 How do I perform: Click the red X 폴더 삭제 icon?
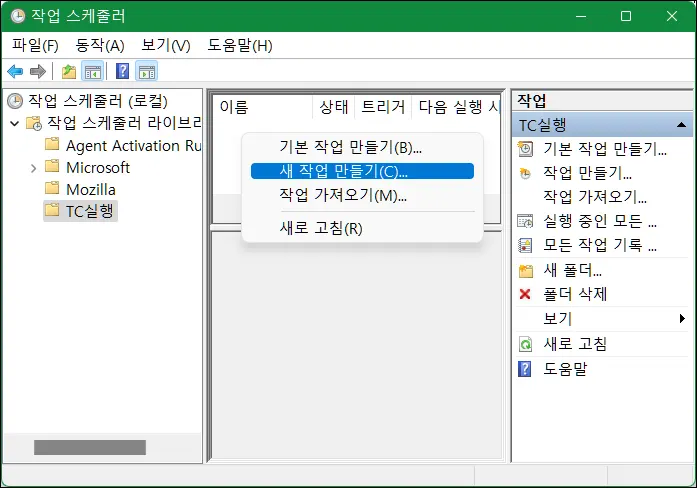[525, 294]
